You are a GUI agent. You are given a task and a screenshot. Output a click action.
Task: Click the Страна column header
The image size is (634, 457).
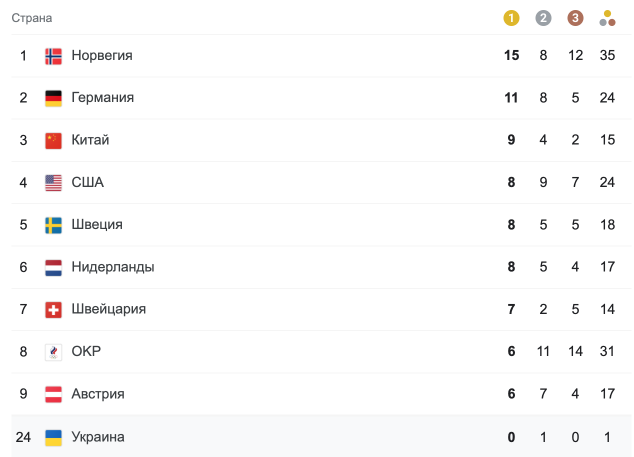32,18
